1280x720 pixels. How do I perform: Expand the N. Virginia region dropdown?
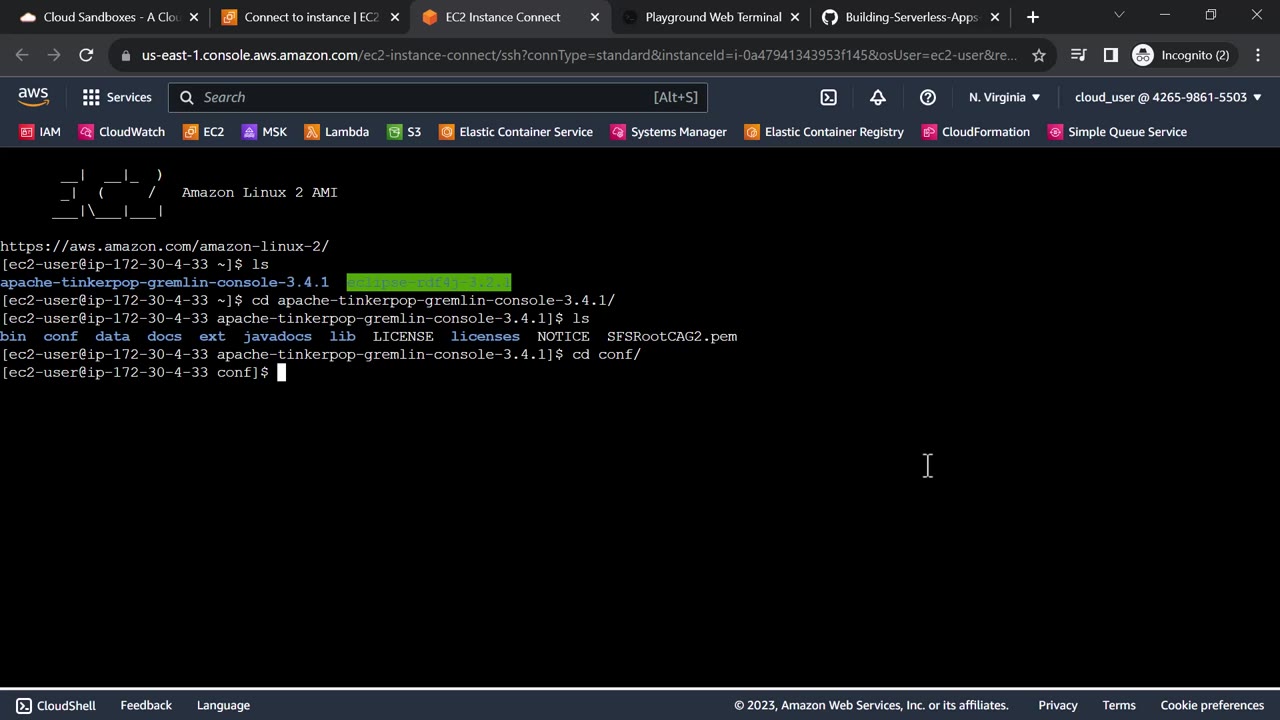1004,97
